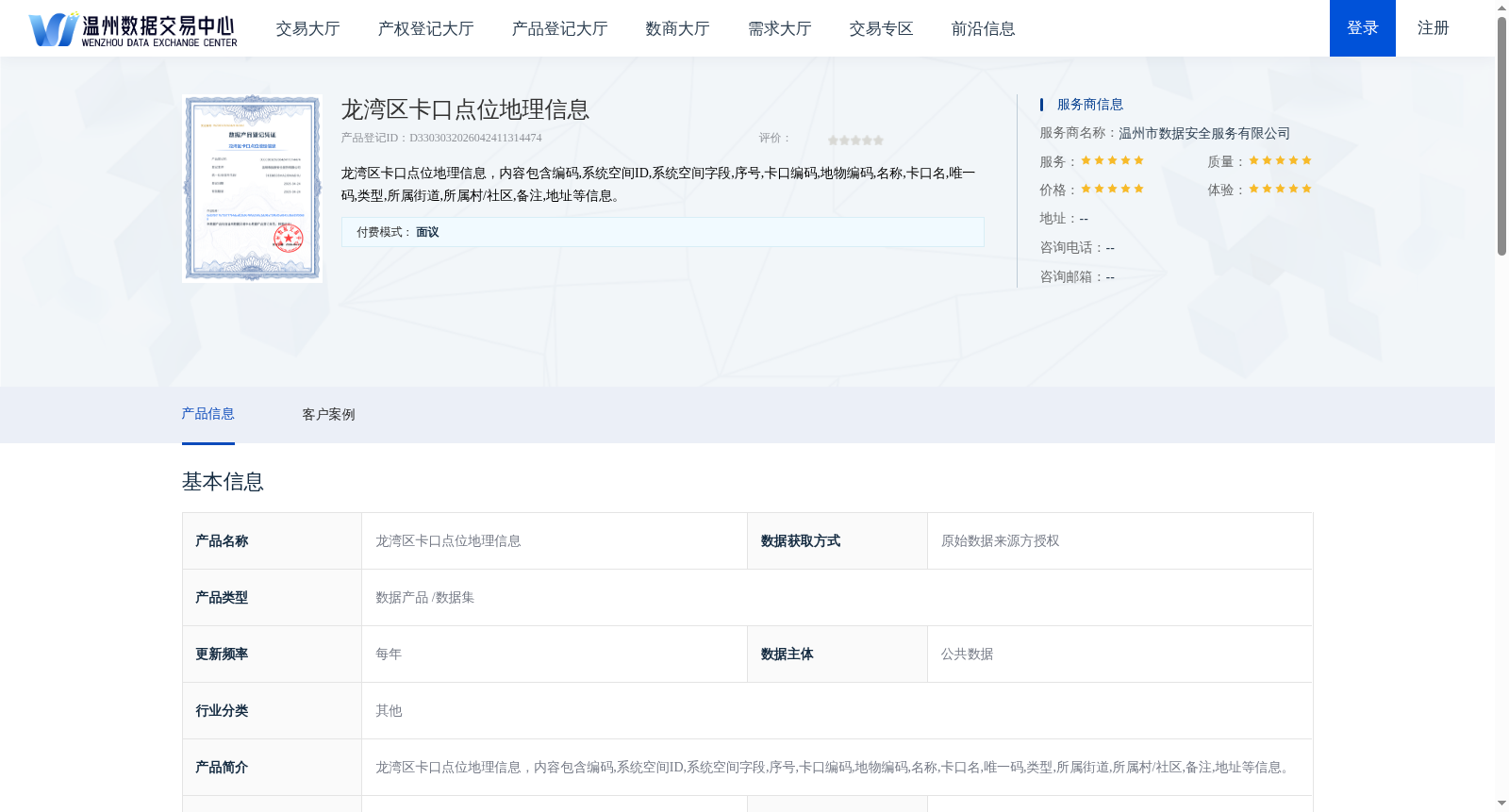Click the 咨询电话 entry
The height and width of the screenshot is (812, 1509).
(1077, 248)
